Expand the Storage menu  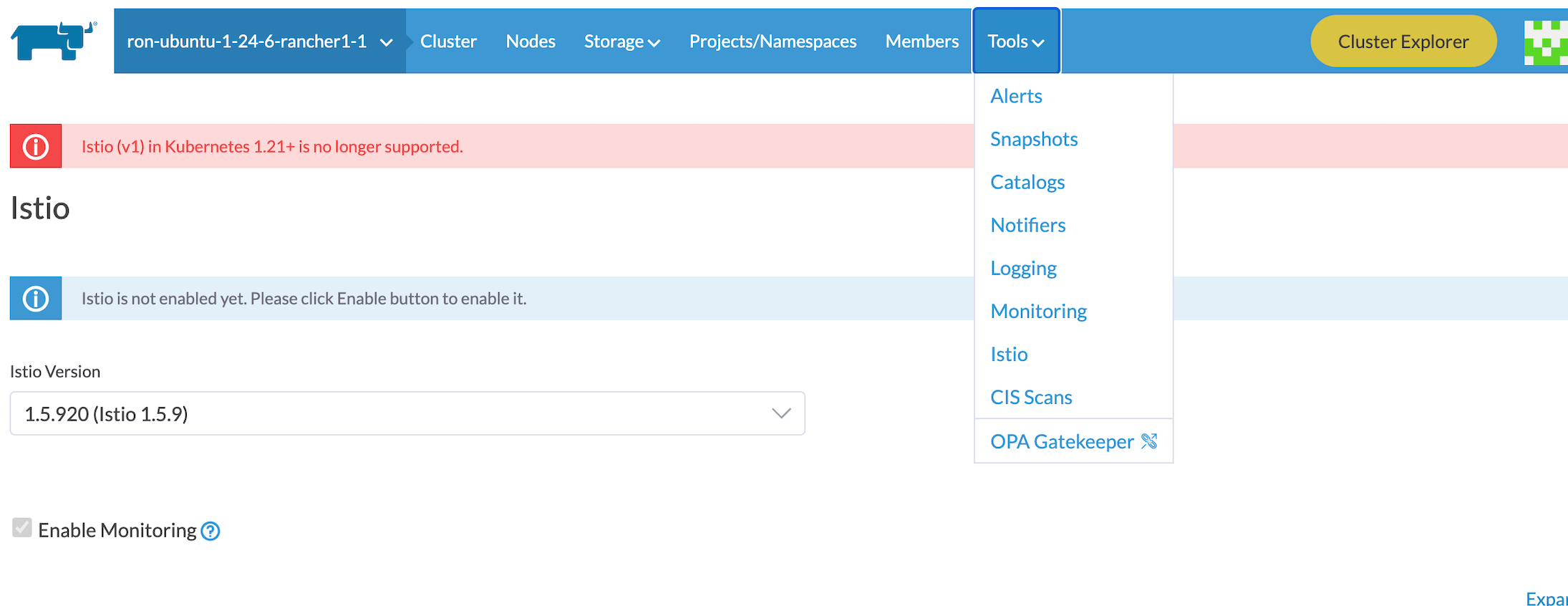[x=621, y=42]
